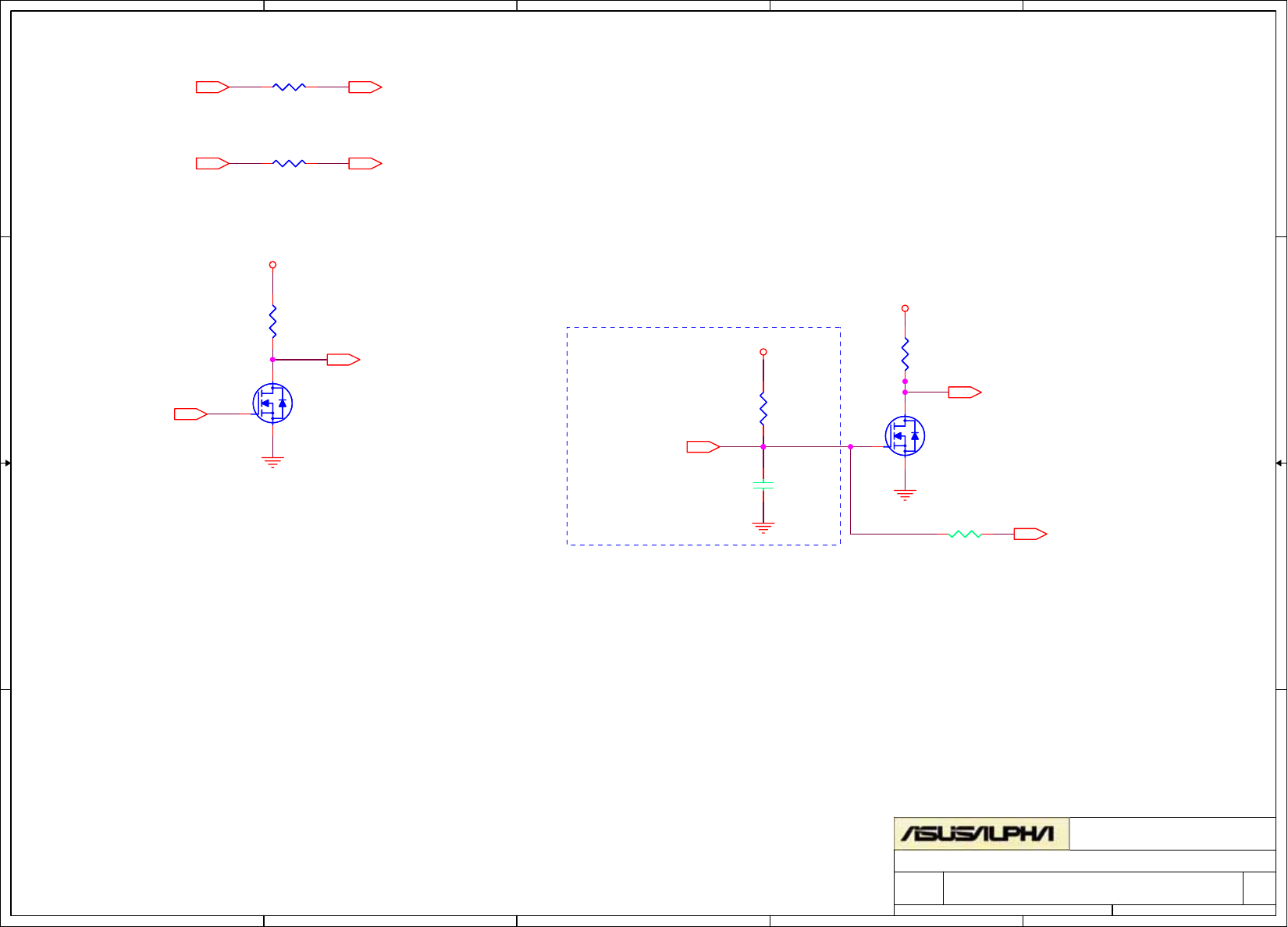Click the magenta junction at the directly-driven MOSFET's drain
This screenshot has height=927, width=1288.
pos(272,360)
